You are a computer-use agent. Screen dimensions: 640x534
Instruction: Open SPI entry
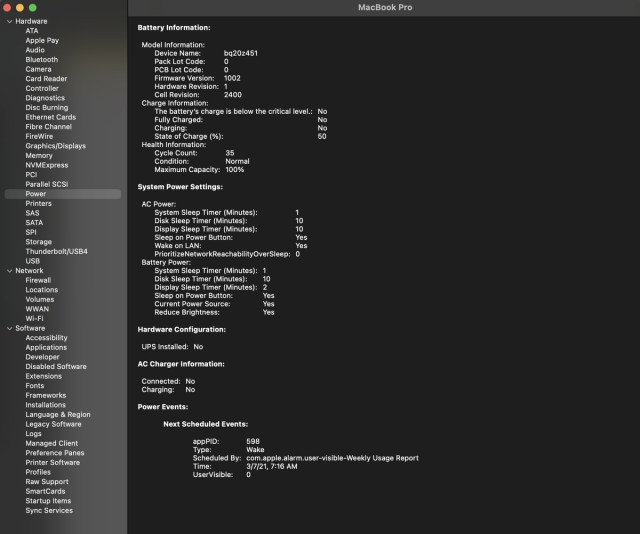click(31, 232)
